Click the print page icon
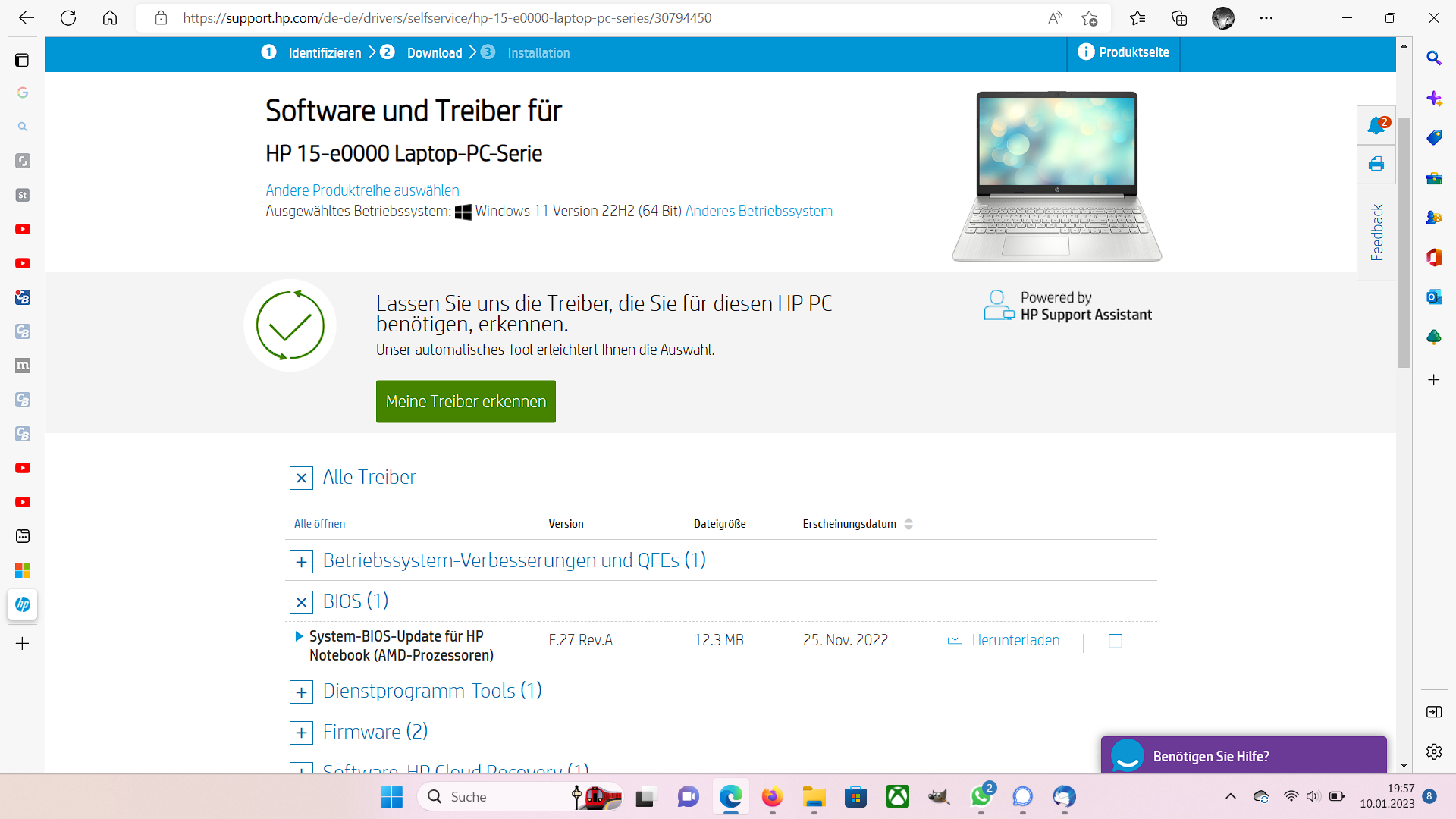The width and height of the screenshot is (1456, 819). point(1376,165)
